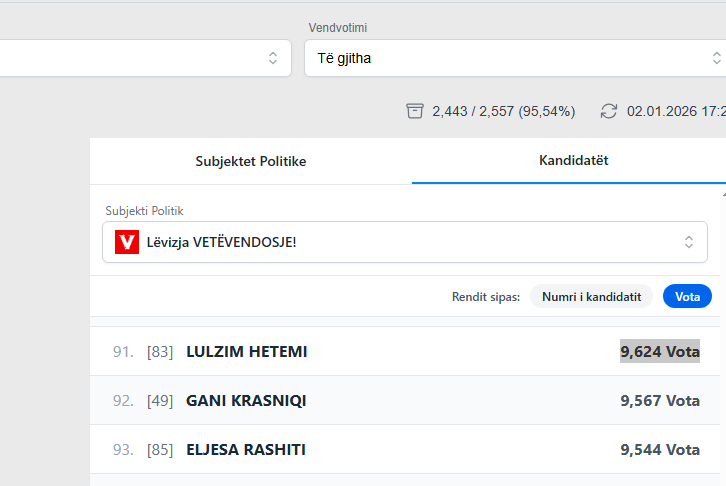
Task: Sort candidates by Vota
Action: click(687, 296)
